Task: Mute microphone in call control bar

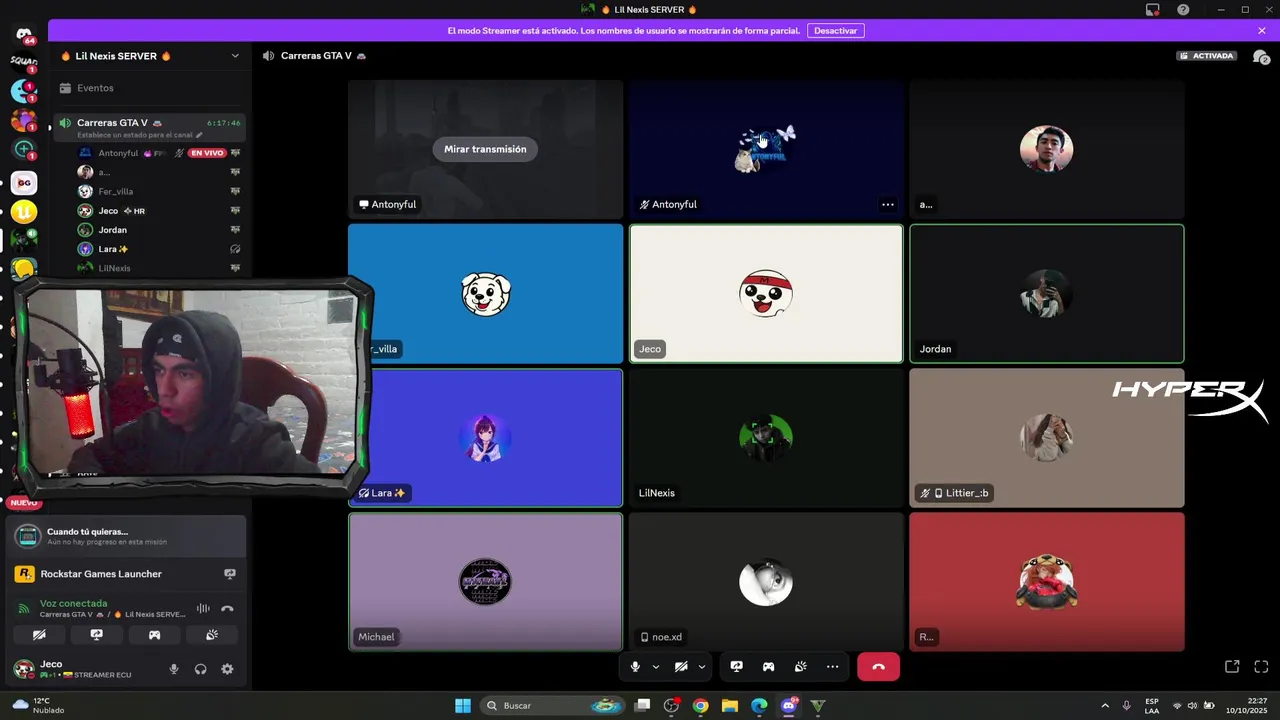Action: [x=635, y=667]
